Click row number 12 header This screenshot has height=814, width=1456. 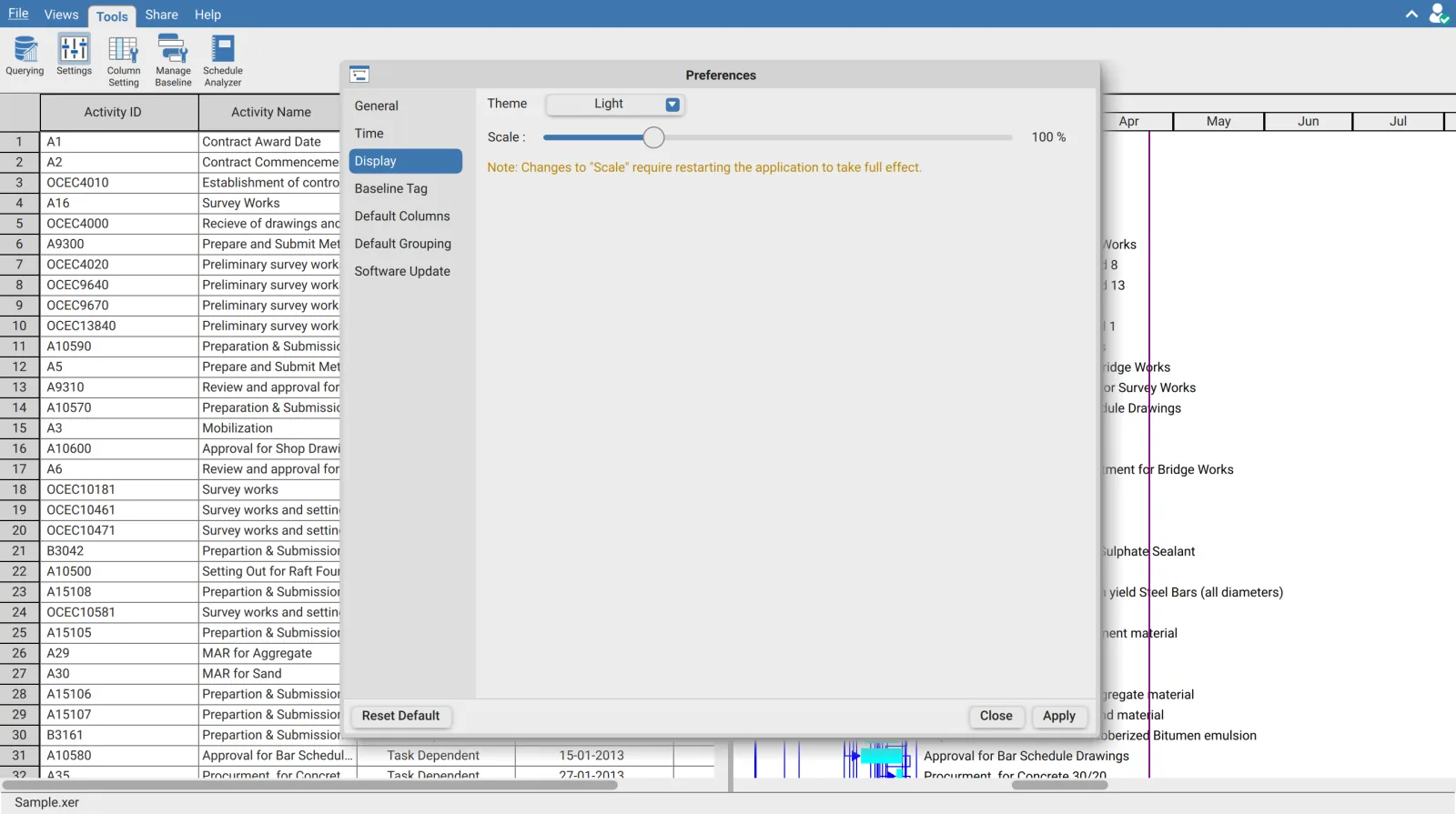19,367
